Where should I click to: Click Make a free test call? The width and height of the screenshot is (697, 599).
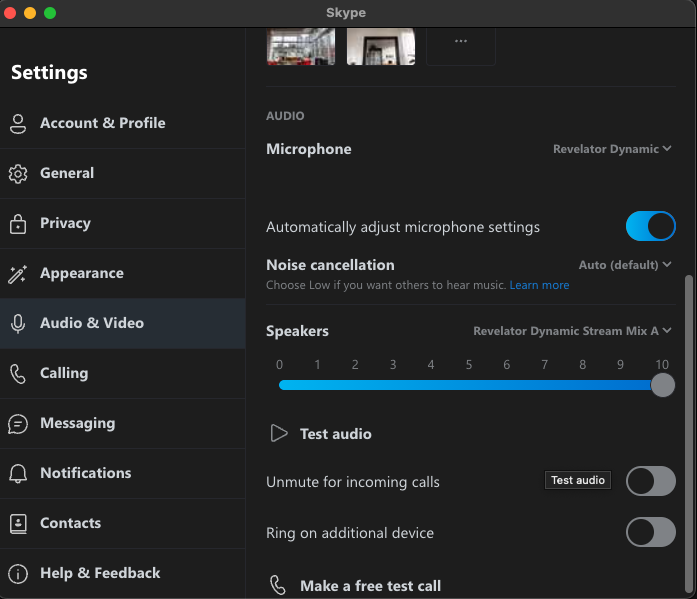click(x=370, y=586)
